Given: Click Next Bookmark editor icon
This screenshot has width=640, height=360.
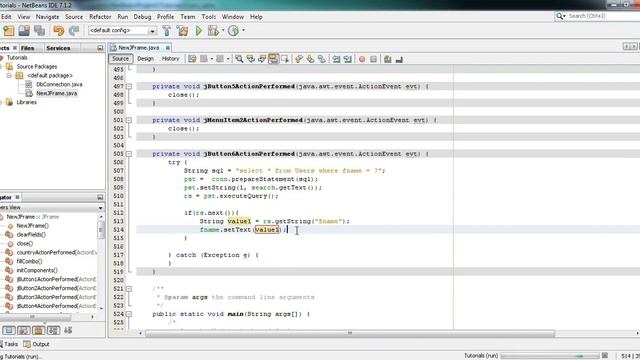Looking at the screenshot, I should click(310, 59).
